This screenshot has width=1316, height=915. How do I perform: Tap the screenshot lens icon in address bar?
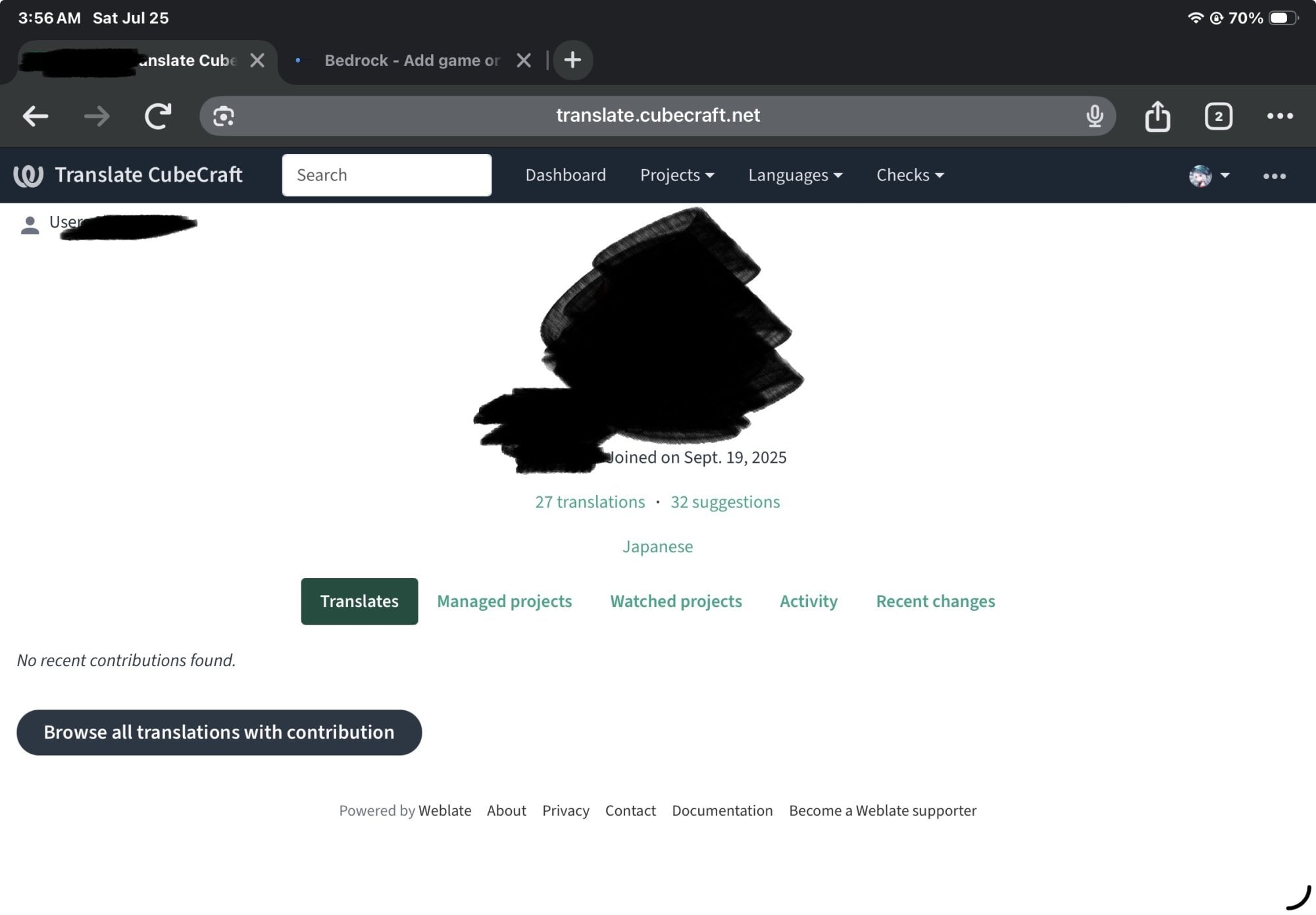pyautogui.click(x=224, y=117)
